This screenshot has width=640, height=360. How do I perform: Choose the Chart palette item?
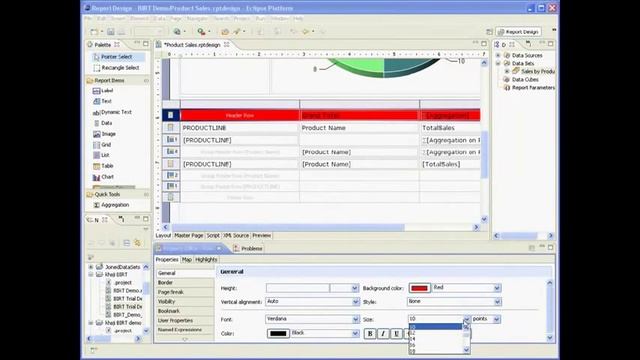coord(103,177)
